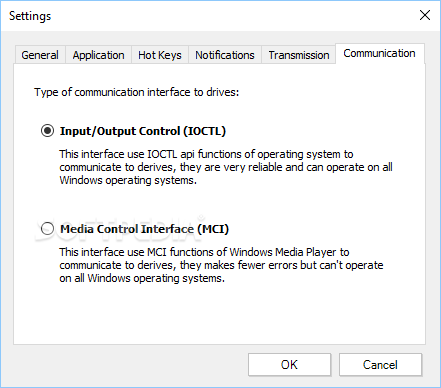The height and width of the screenshot is (388, 441).
Task: Switch to the General tab
Action: coord(40,55)
